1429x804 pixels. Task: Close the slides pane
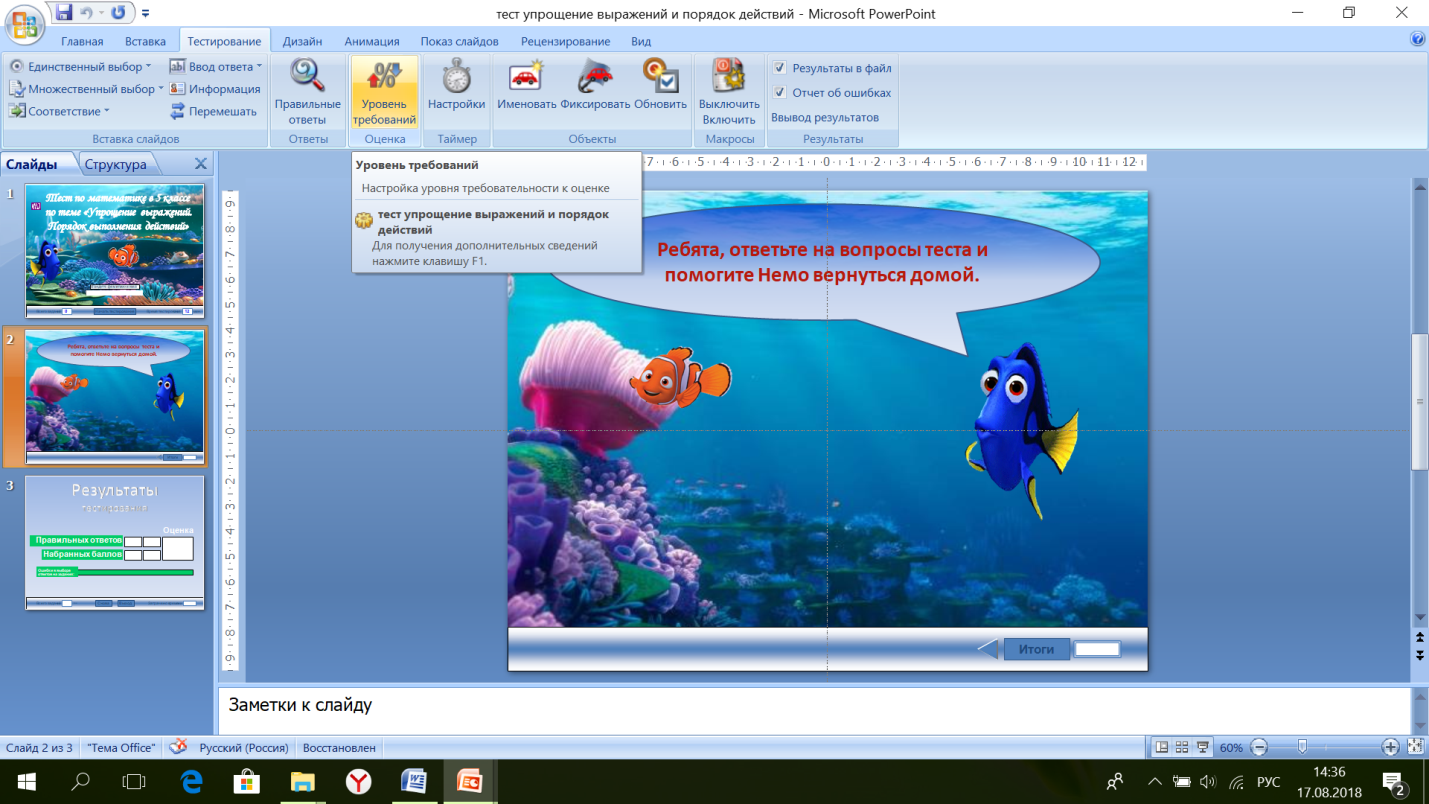coord(200,164)
